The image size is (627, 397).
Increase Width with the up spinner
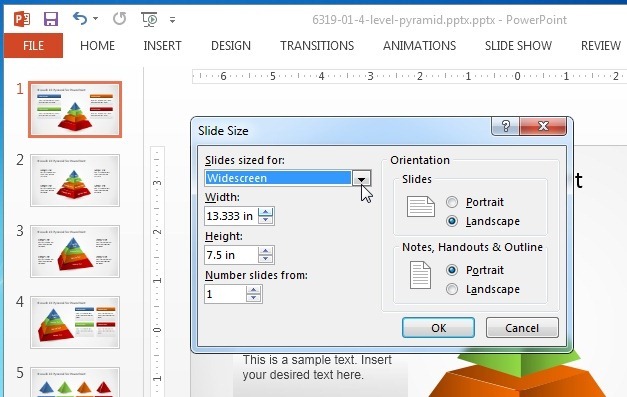point(266,212)
